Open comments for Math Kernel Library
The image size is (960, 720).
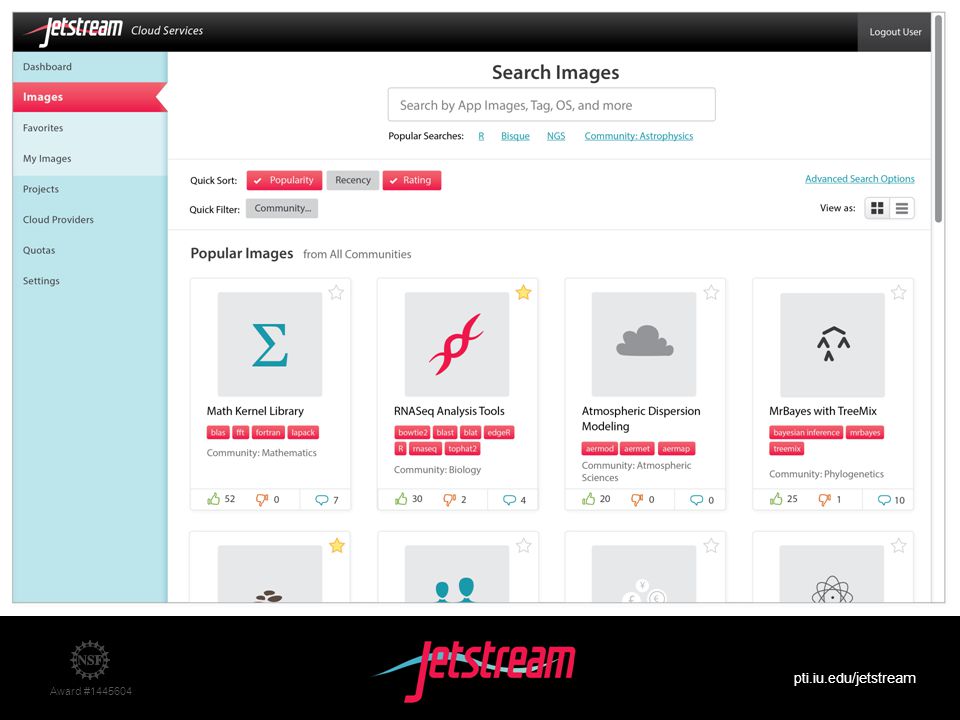[321, 500]
